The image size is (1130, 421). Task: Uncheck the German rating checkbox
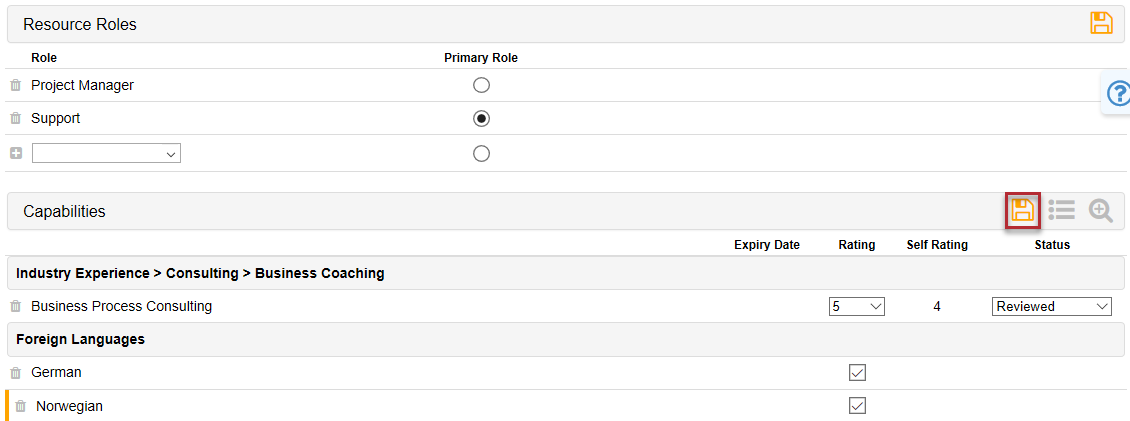point(857,373)
